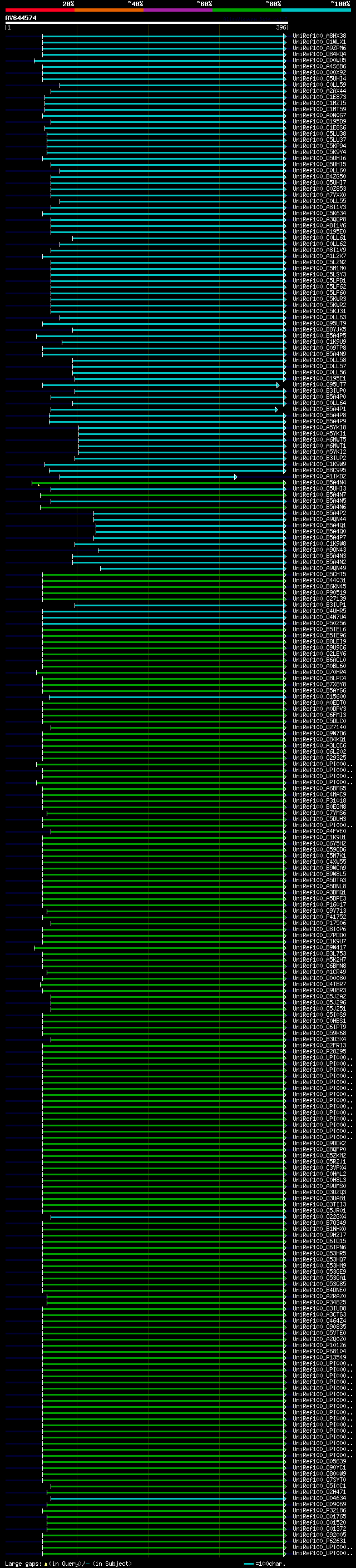Select label UniRef100_C0LL59
Image resolution: width=356 pixels, height=1568 pixels.
tap(319, 85)
